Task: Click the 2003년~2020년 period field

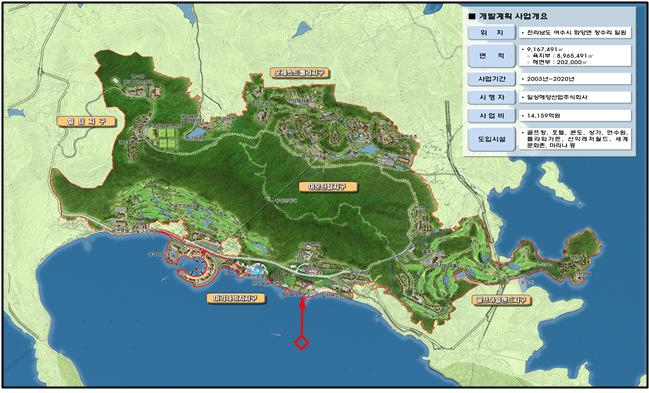Action: (x=575, y=79)
